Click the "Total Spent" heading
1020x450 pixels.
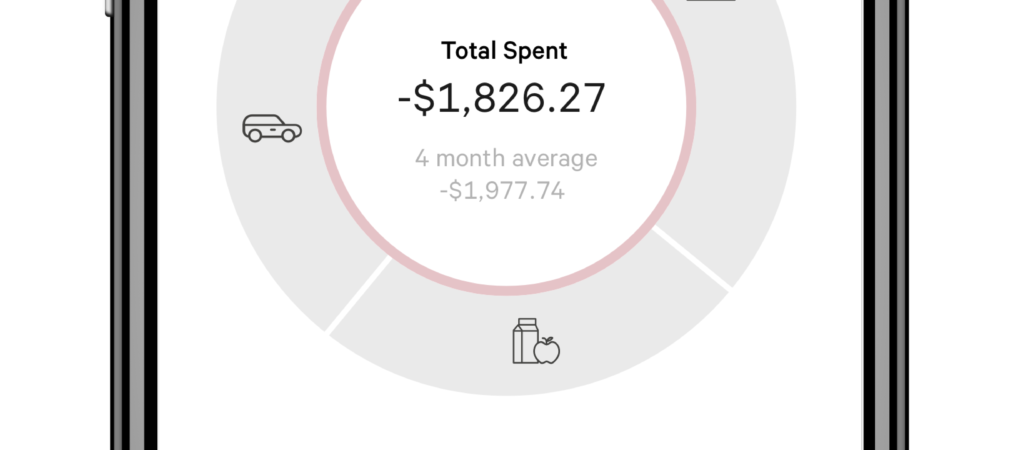pos(504,51)
